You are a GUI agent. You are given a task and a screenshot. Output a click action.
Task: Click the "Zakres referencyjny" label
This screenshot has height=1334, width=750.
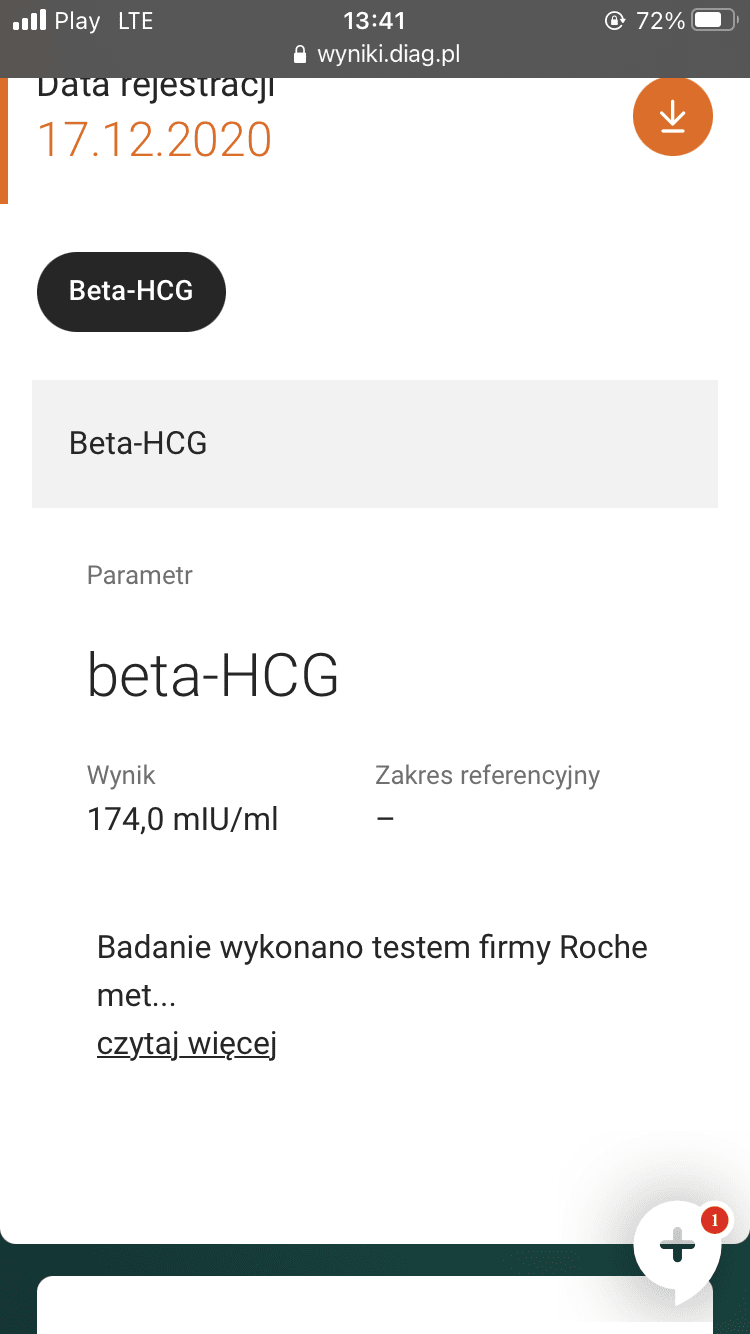tap(487, 775)
